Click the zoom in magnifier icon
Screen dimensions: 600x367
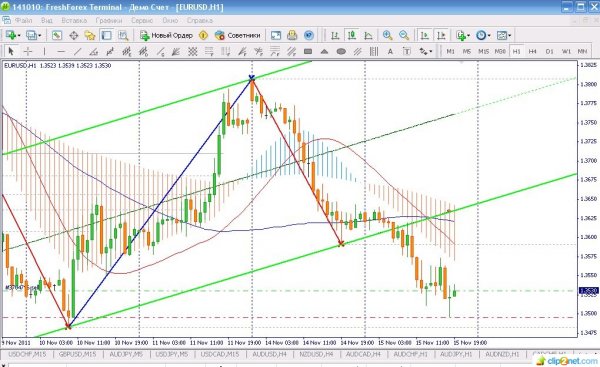pyautogui.click(x=387, y=36)
